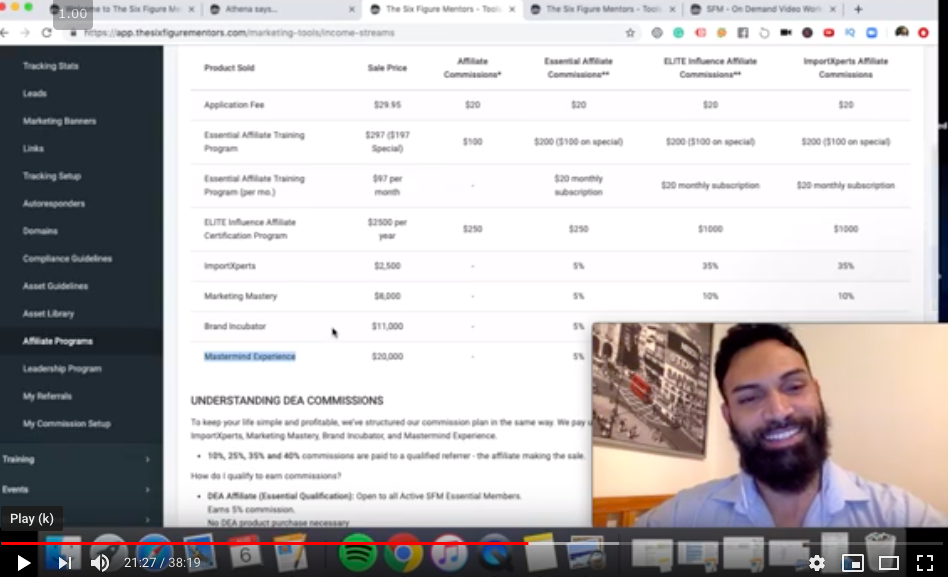The height and width of the screenshot is (577, 948).
Task: Open a new browser tab
Action: (x=858, y=9)
